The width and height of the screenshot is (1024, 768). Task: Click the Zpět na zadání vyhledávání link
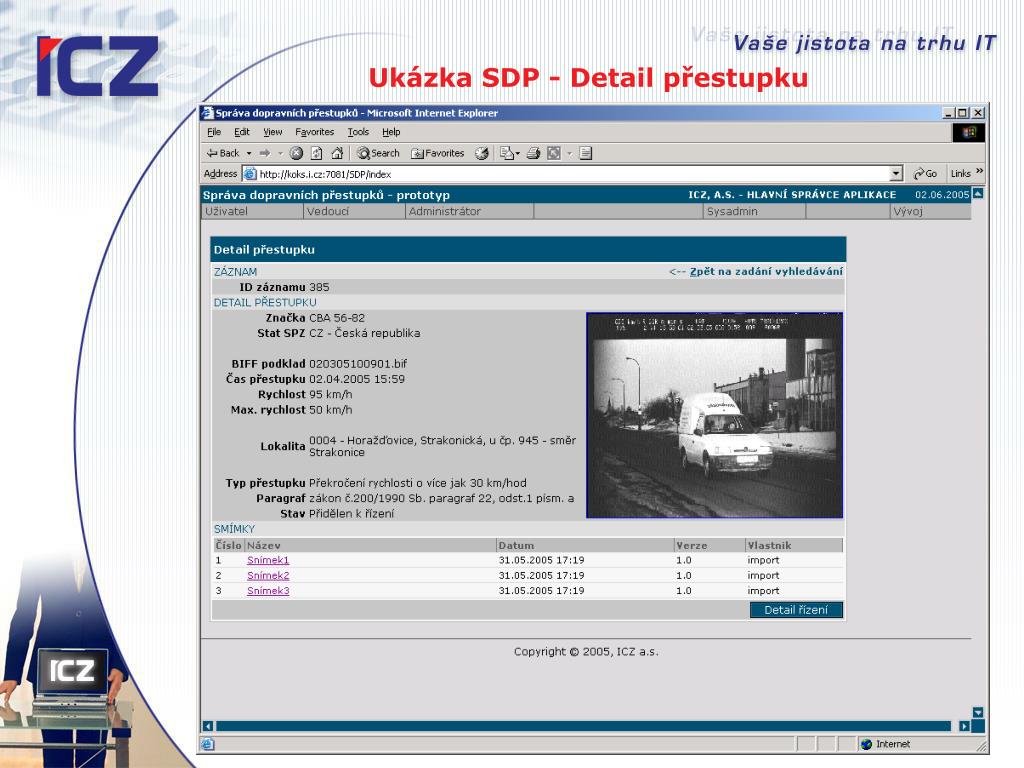coord(766,272)
